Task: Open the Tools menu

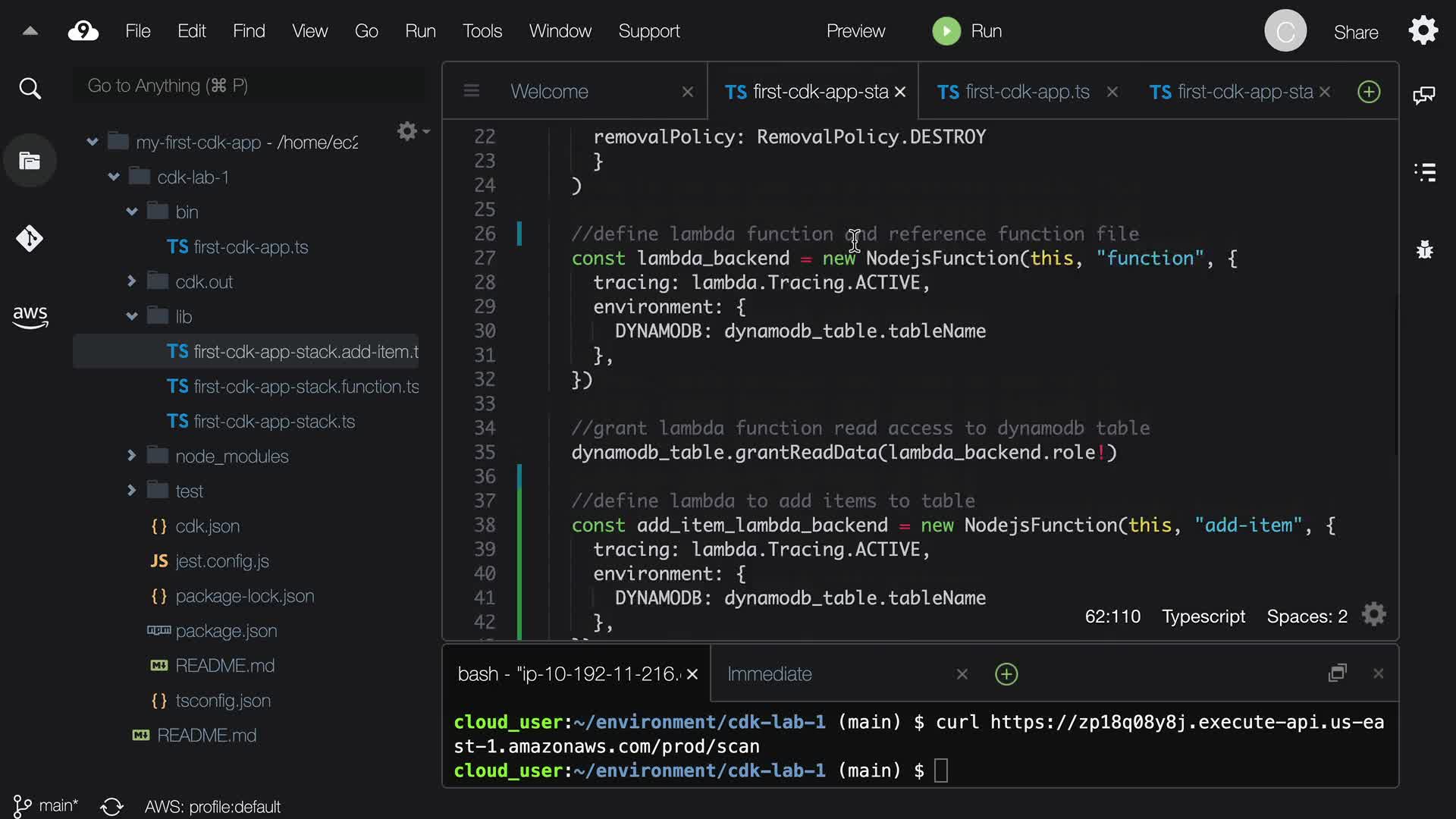Action: click(x=482, y=31)
